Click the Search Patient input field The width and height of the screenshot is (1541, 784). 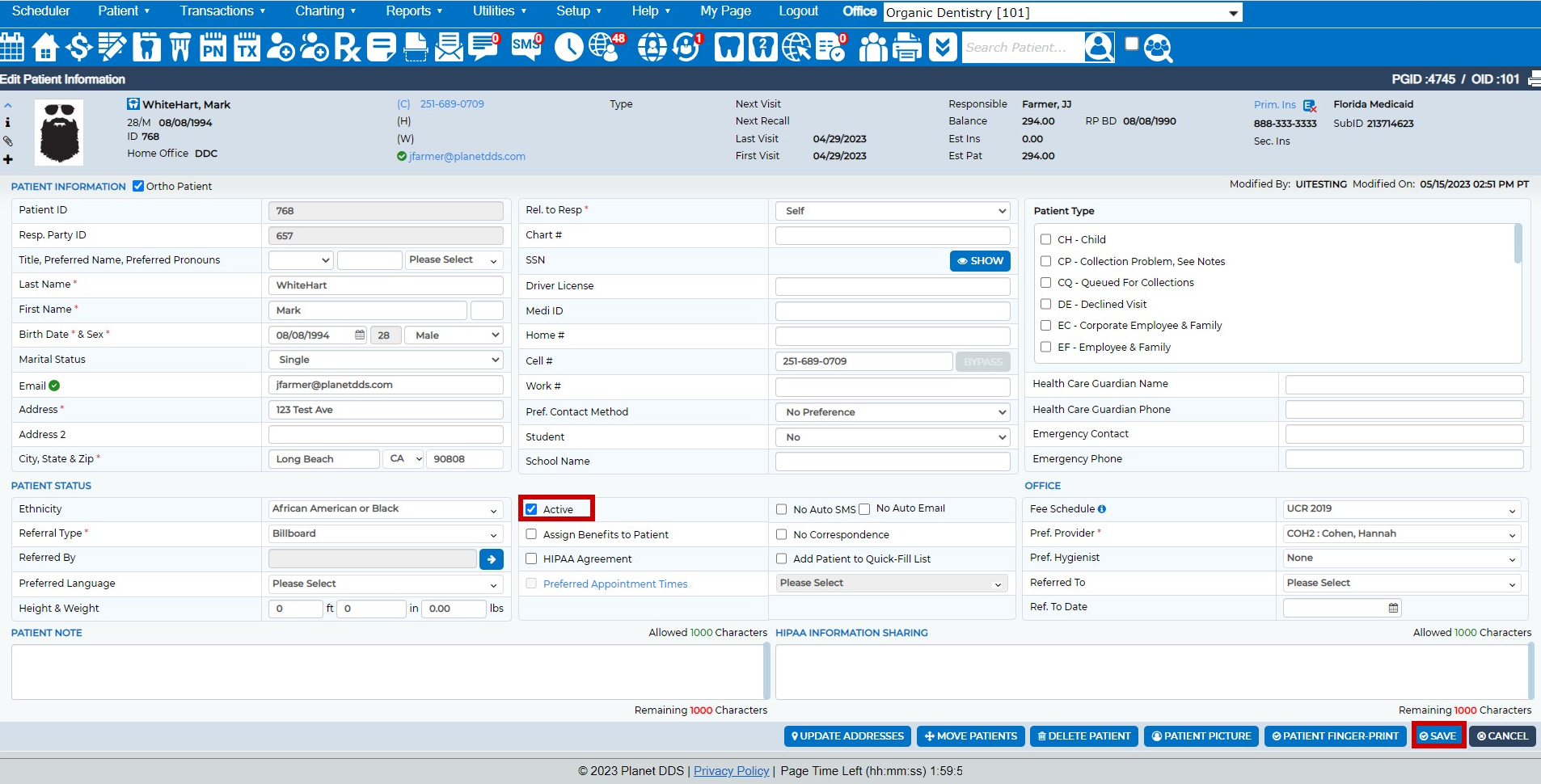point(1022,48)
